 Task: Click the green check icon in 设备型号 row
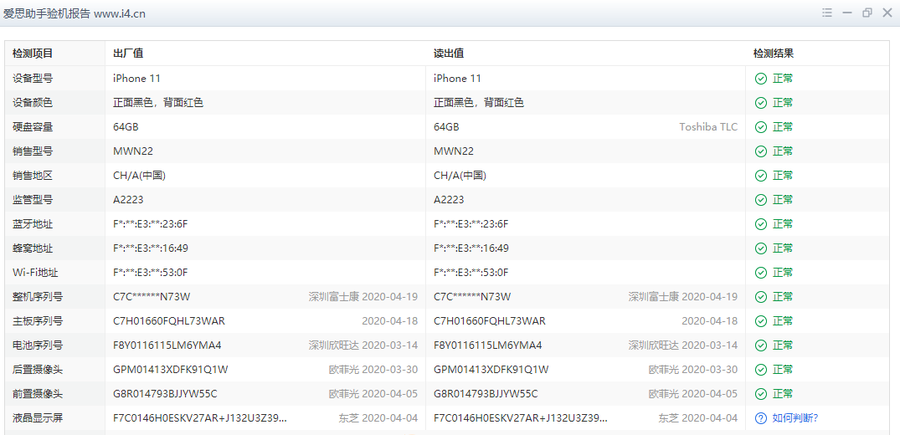point(761,79)
